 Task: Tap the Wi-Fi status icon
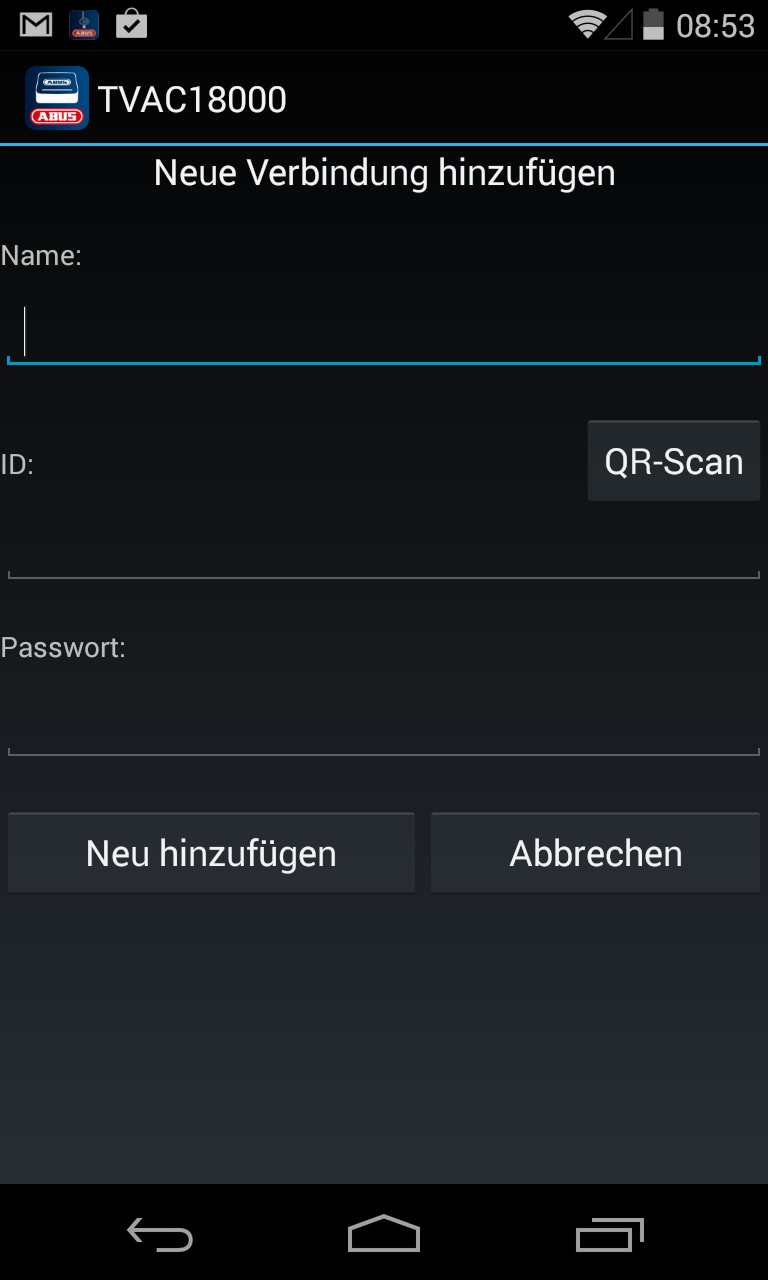[x=587, y=25]
